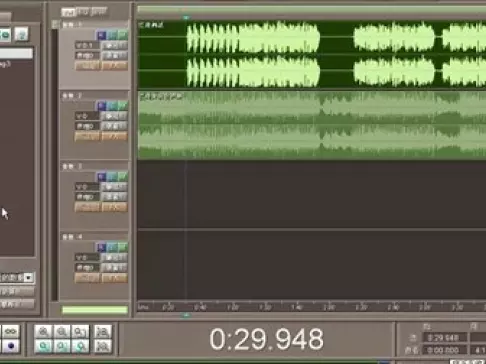Click the zoom out full icon

pos(80,332)
